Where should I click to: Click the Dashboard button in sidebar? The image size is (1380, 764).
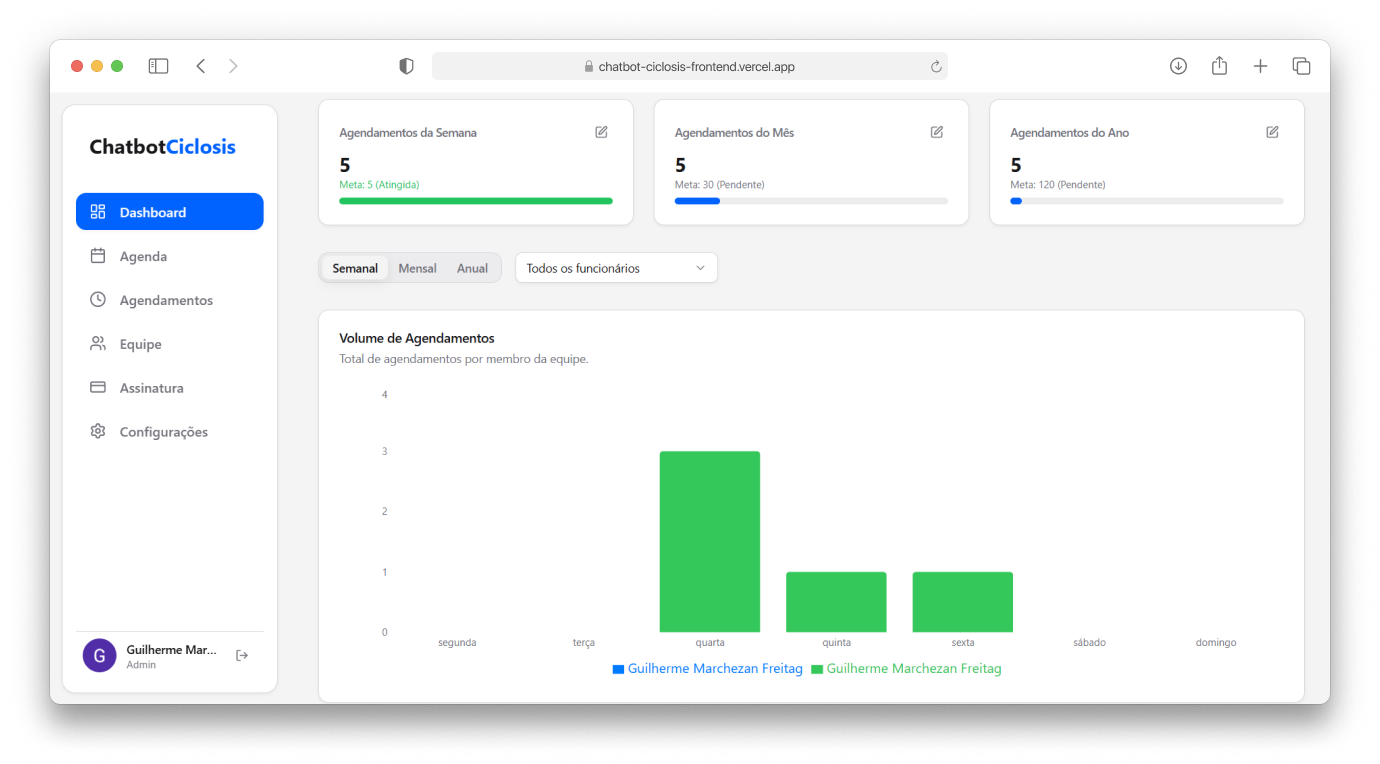click(x=170, y=212)
